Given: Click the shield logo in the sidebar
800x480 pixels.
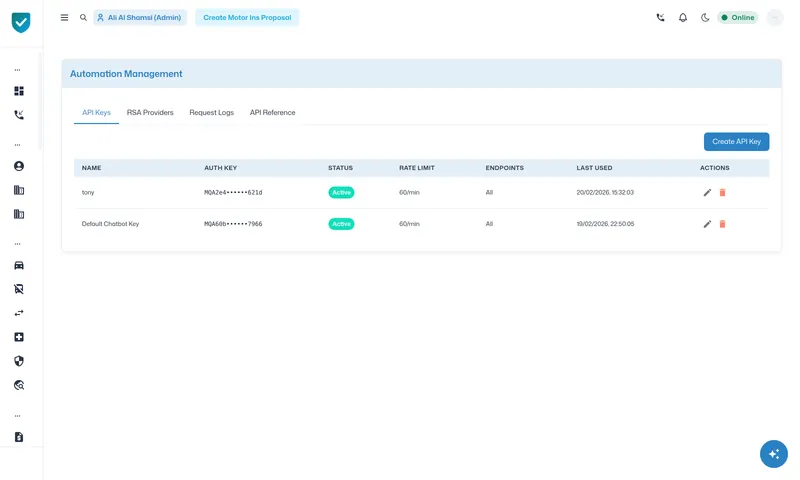Looking at the screenshot, I should pos(21,22).
